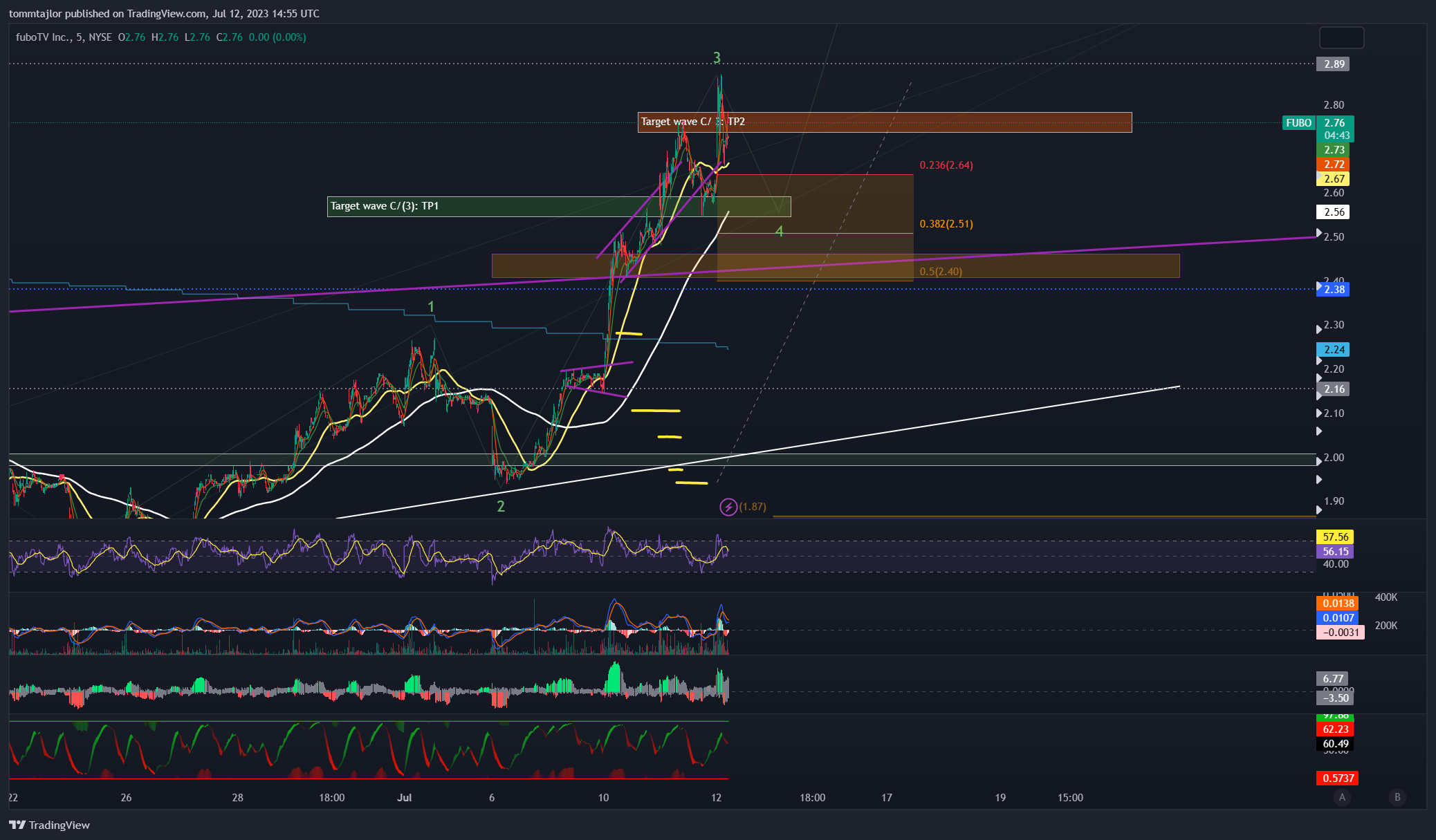Click the arrow marker beside 2.10 price
The image size is (1436, 840).
pyautogui.click(x=1318, y=413)
